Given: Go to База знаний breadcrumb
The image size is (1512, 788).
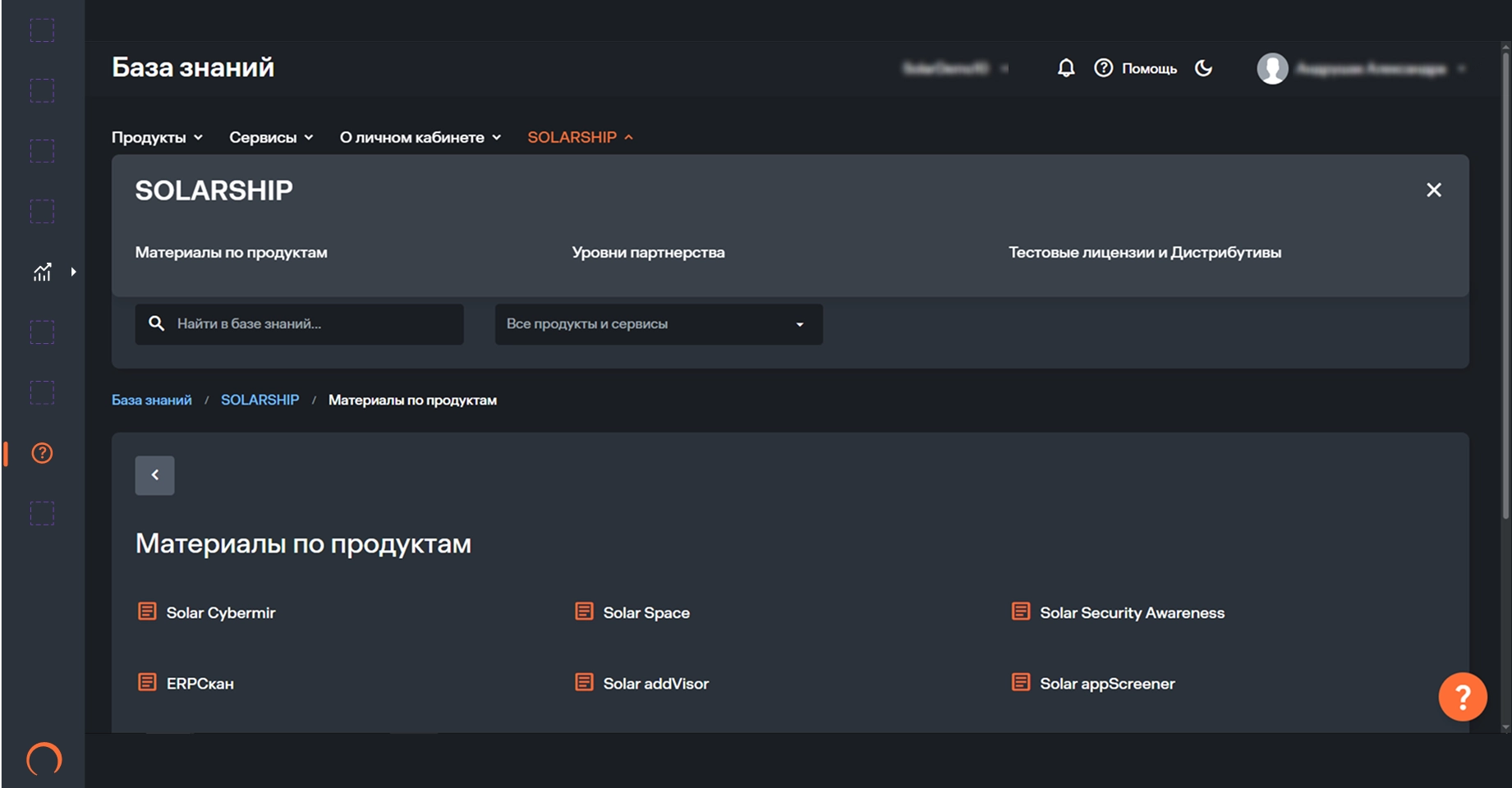Looking at the screenshot, I should 151,400.
